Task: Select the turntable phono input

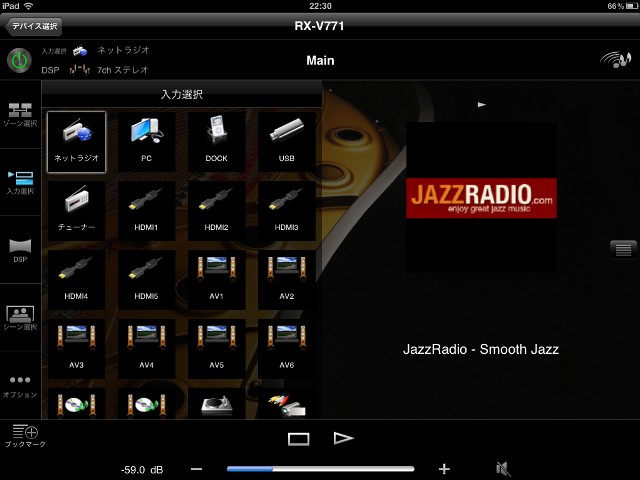Action: click(216, 404)
